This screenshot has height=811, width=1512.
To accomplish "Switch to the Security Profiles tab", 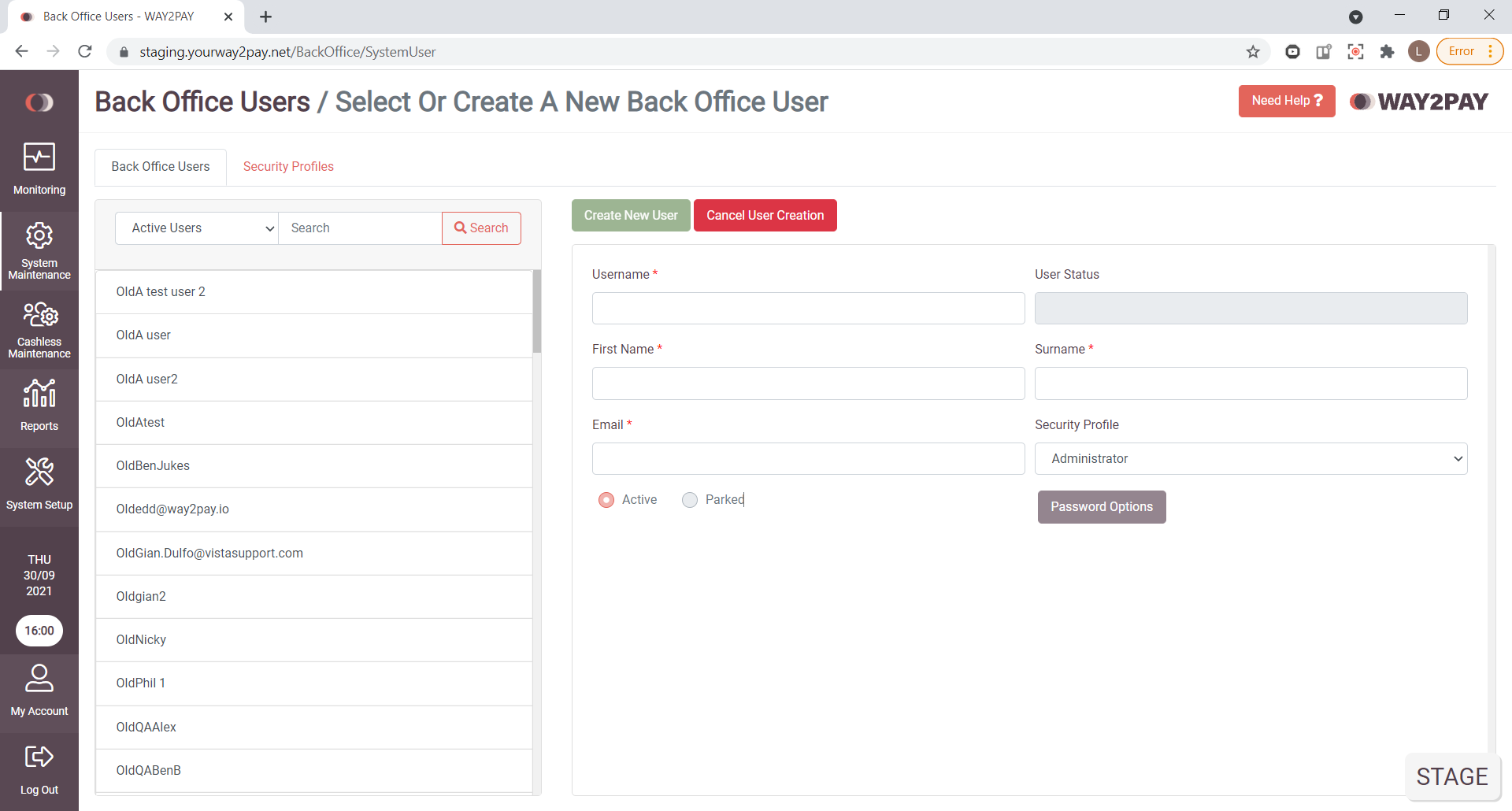I will click(288, 166).
